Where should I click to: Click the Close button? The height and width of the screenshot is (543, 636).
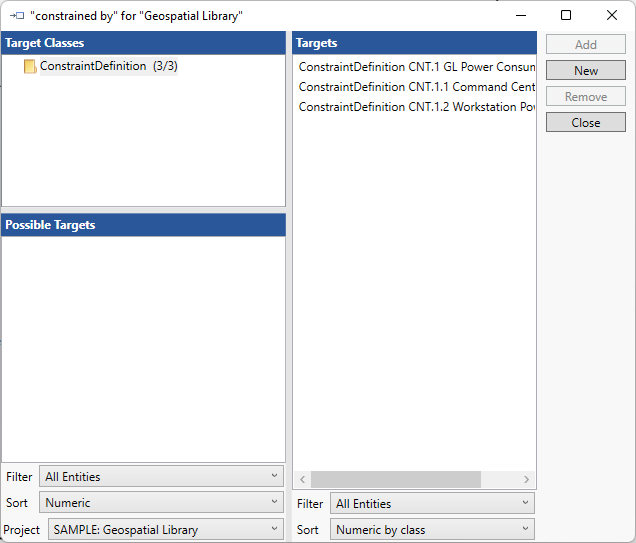point(586,123)
